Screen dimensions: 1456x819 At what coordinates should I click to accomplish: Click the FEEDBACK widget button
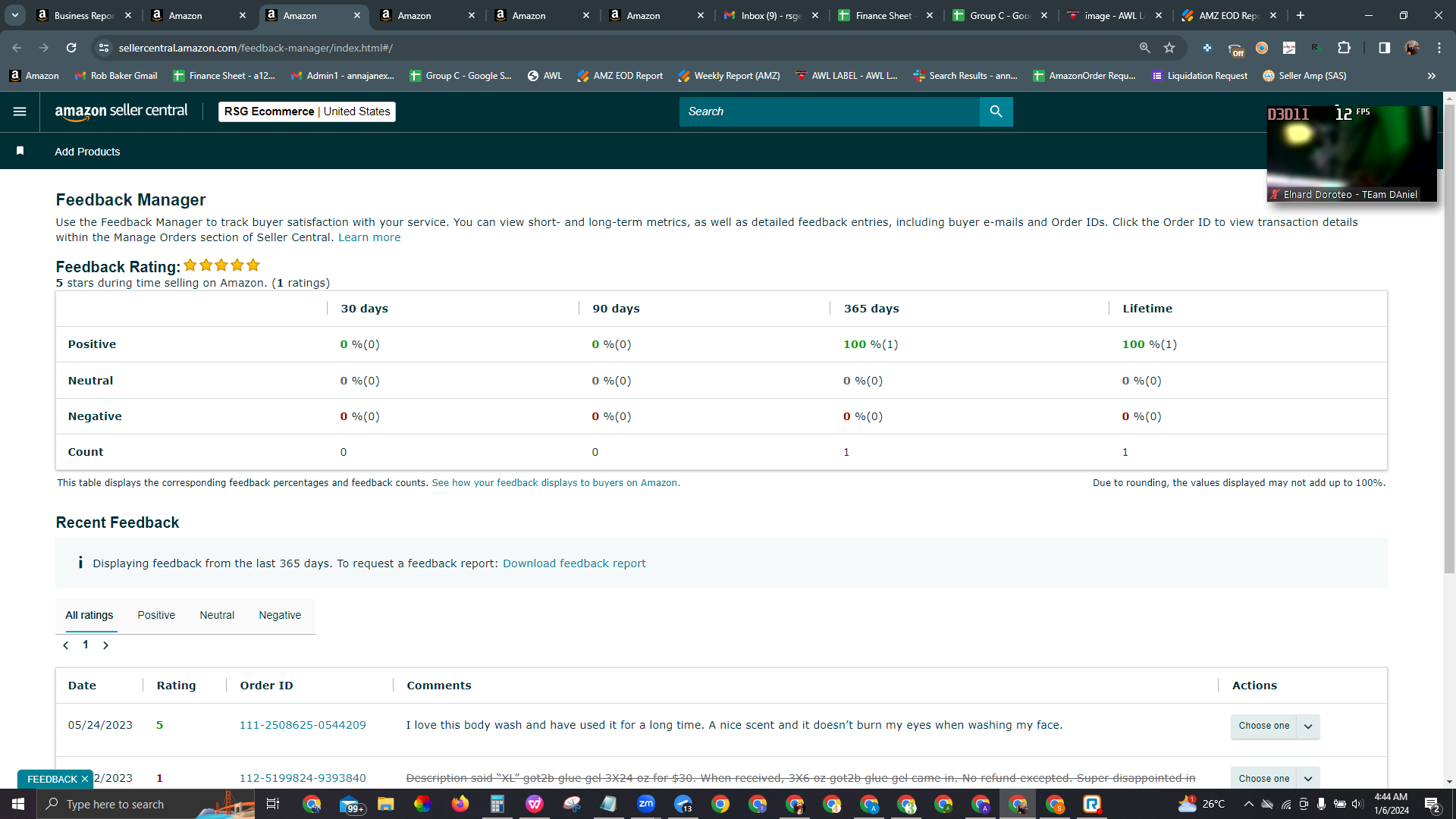click(52, 779)
